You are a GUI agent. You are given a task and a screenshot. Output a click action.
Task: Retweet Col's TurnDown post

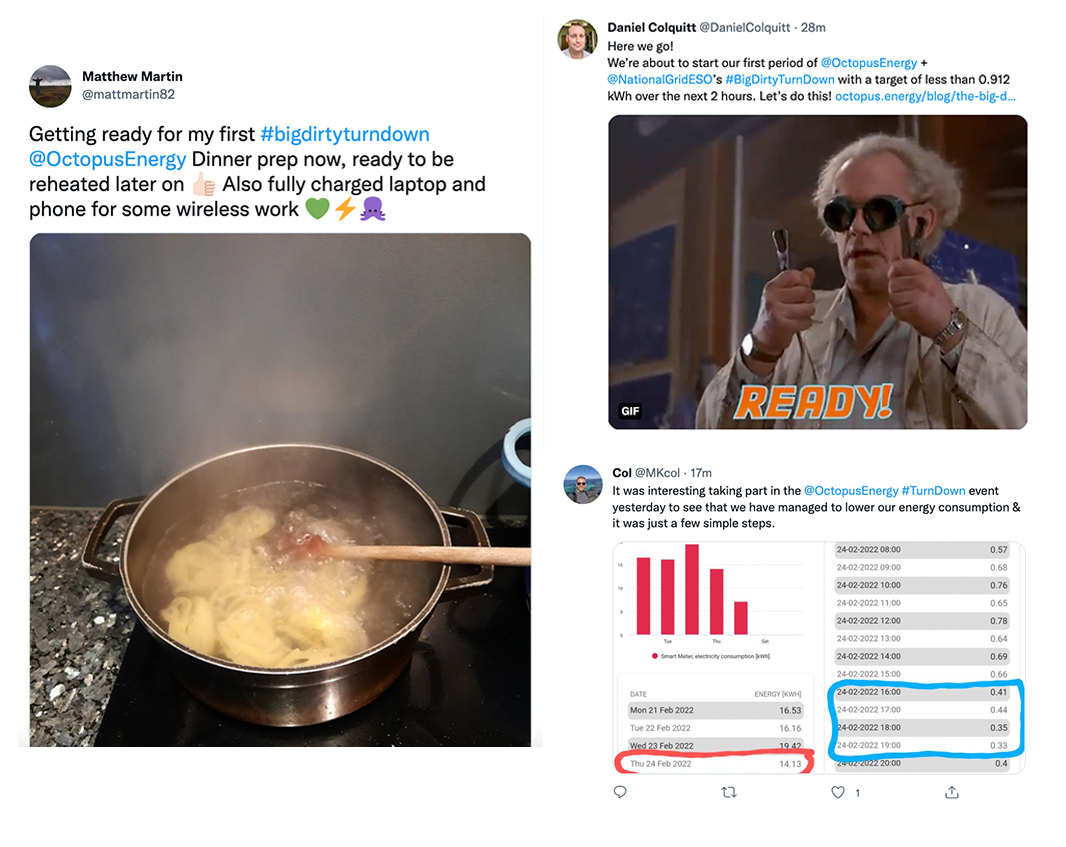pos(729,792)
